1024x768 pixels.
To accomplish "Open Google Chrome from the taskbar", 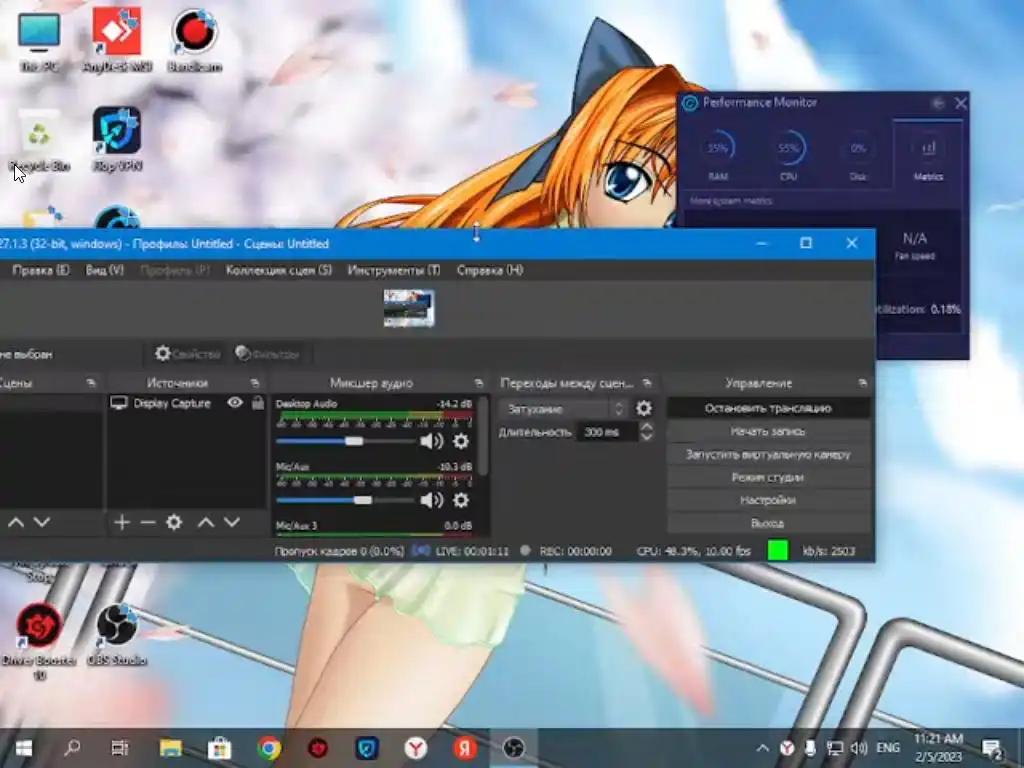I will point(268,748).
